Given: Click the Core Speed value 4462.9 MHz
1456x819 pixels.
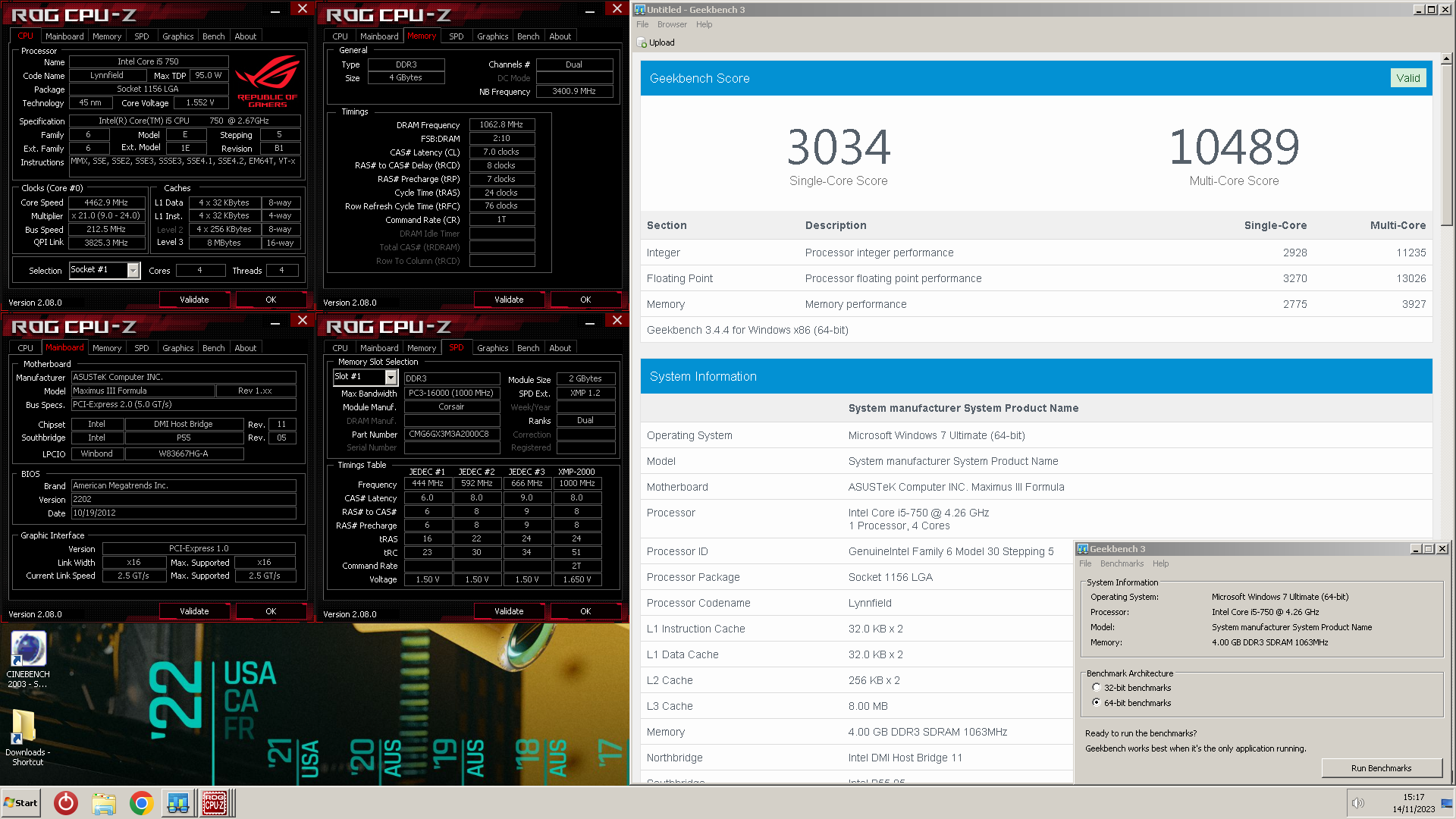Looking at the screenshot, I should 105,202.
